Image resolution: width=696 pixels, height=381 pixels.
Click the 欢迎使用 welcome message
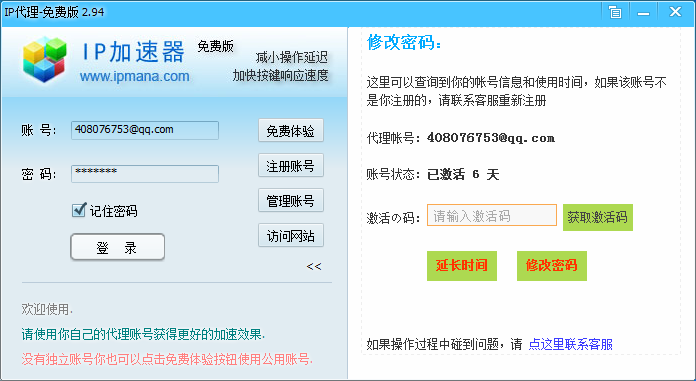(x=47, y=309)
